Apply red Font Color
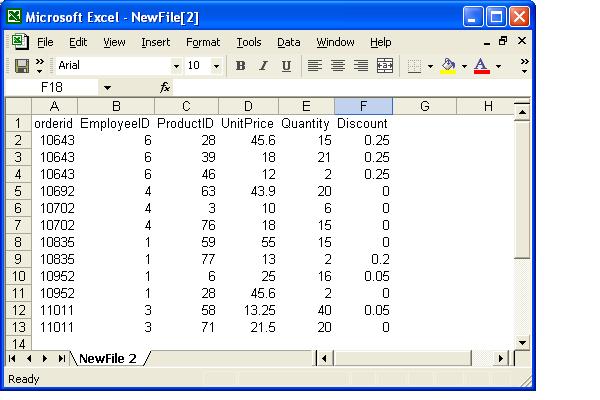This screenshot has height=400, width=600. pos(481,66)
